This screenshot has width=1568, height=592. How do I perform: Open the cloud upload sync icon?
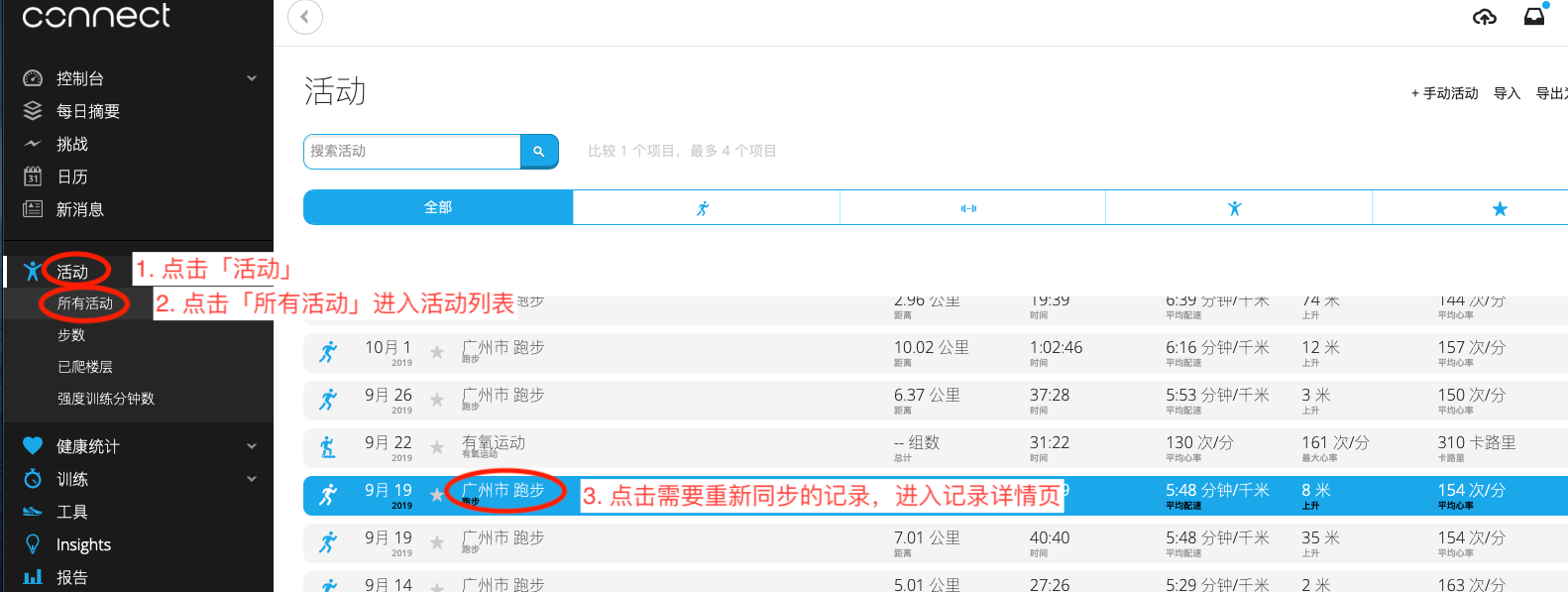pyautogui.click(x=1485, y=17)
